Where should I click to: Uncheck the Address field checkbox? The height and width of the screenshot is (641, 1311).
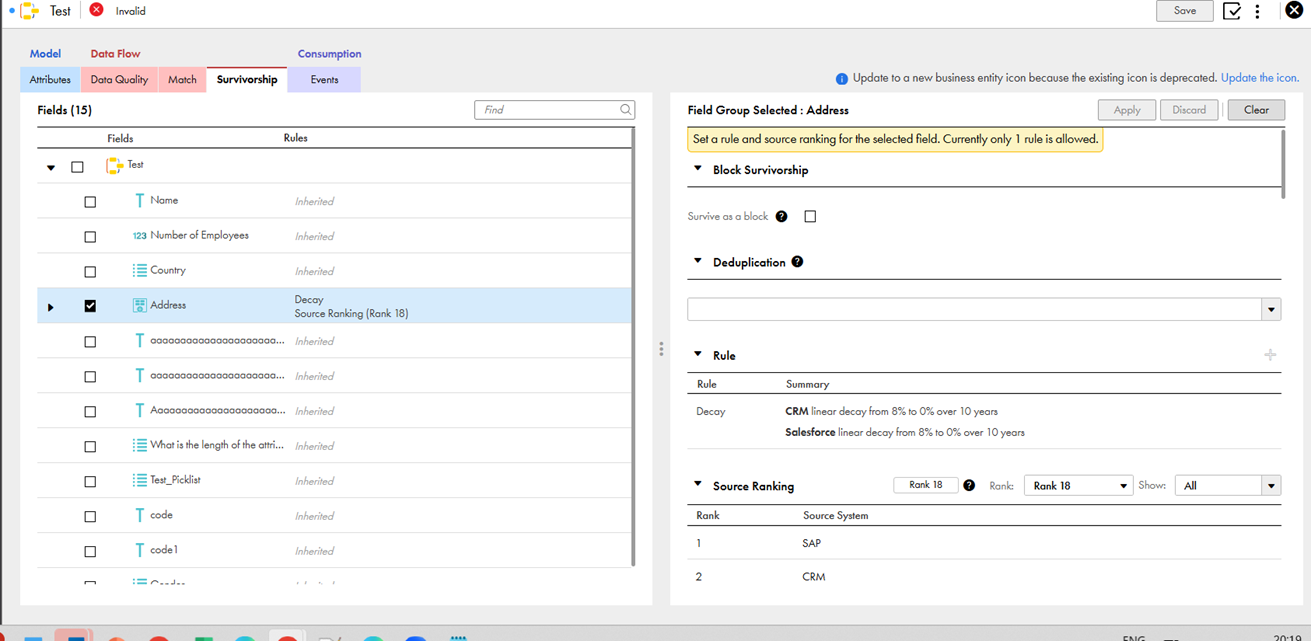tap(90, 306)
